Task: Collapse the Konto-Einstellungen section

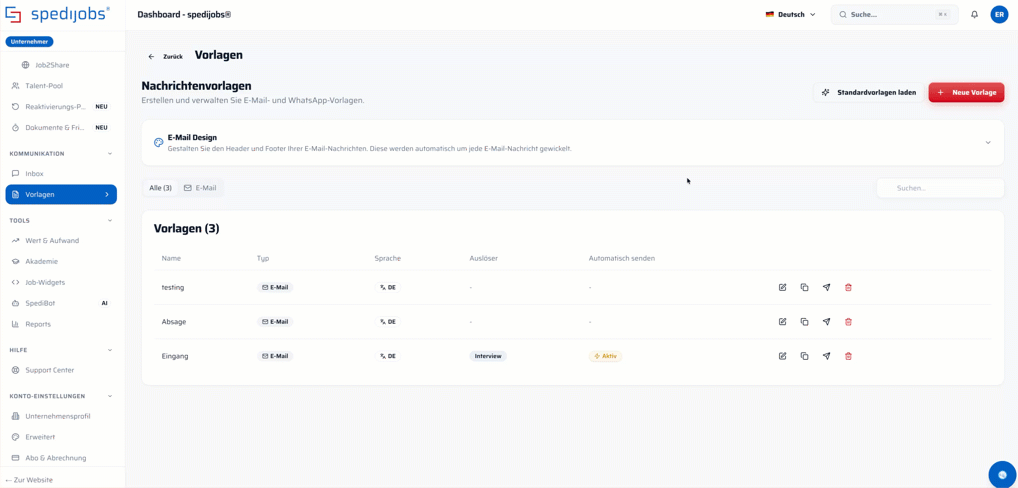Action: (110, 396)
